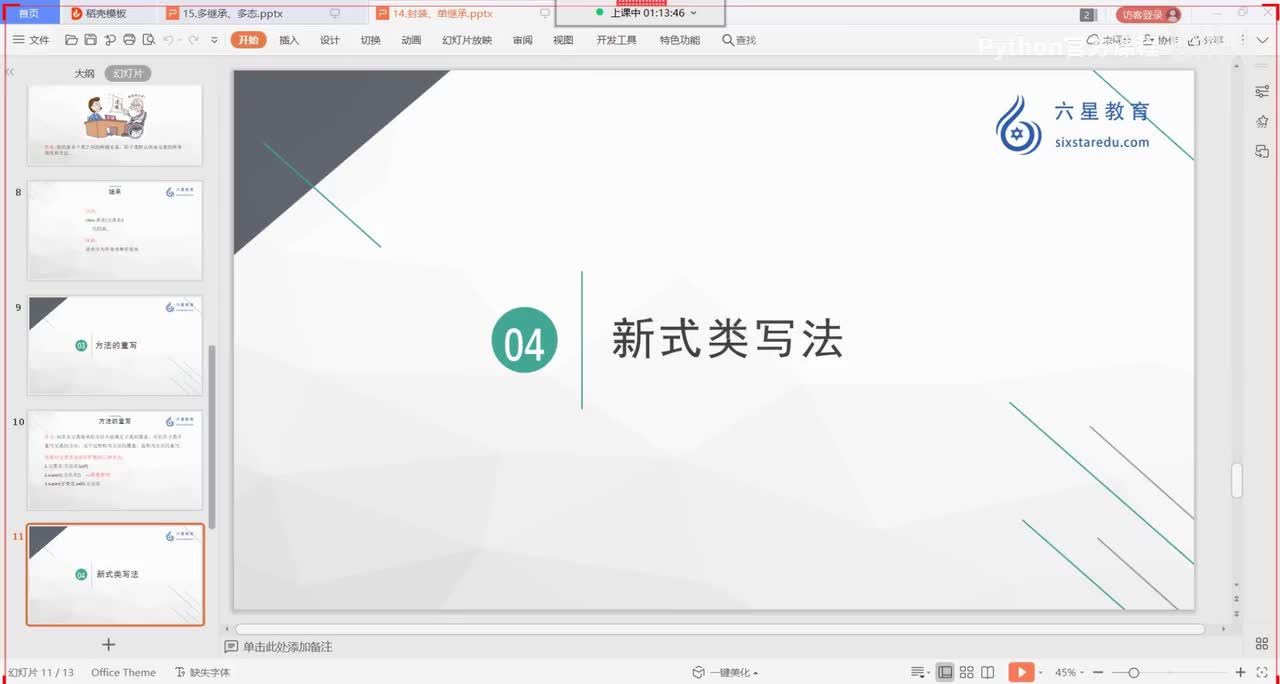
Task: Click the 访客登录 guest login button
Action: [x=1148, y=14]
